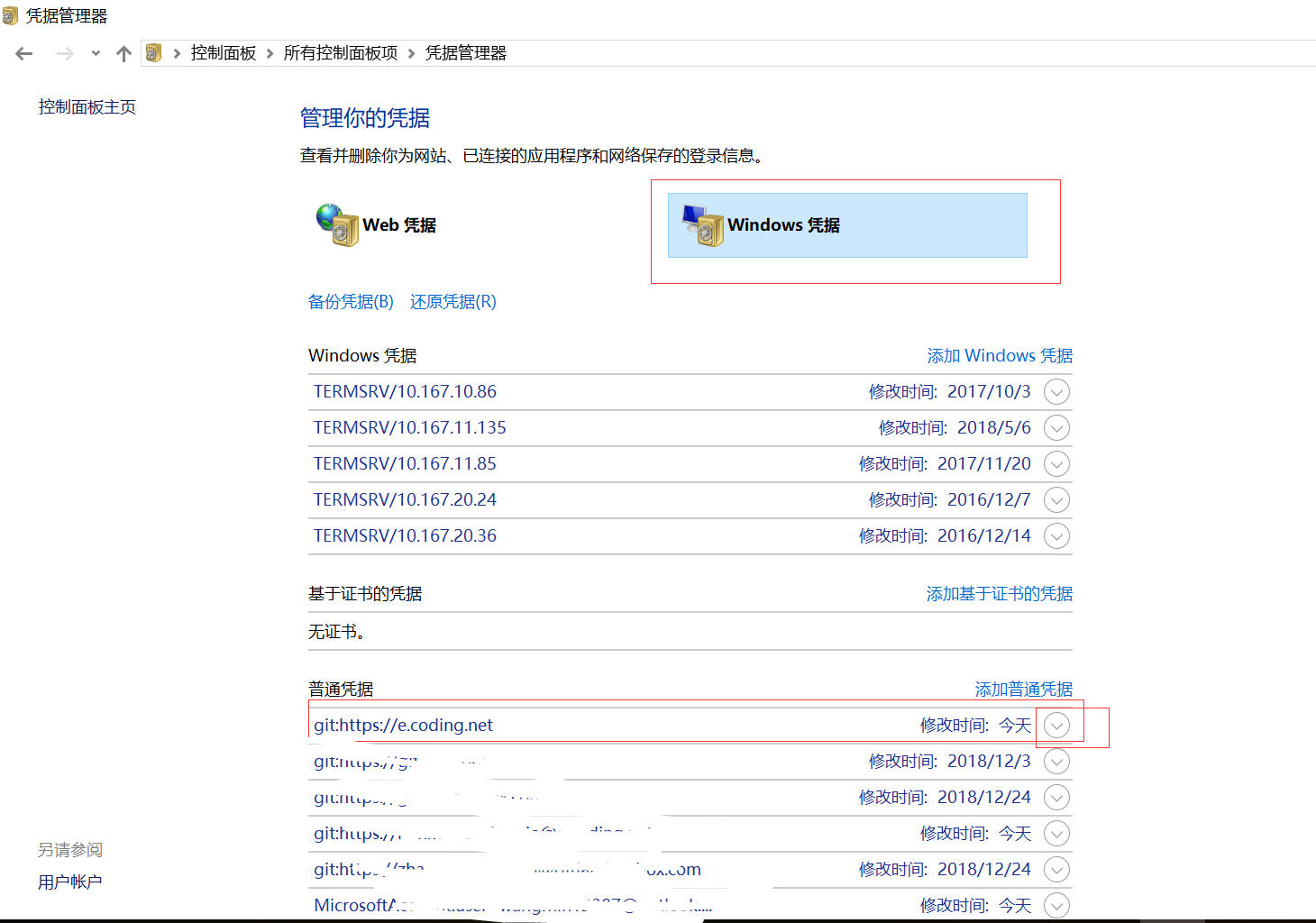Navigate to 所有控制面板项 via breadcrumb
This screenshot has width=1316, height=923.
coord(341,52)
